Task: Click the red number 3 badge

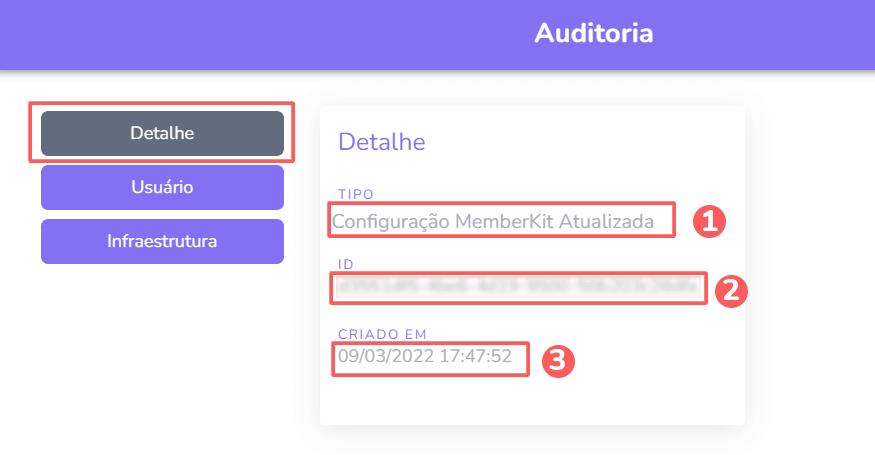Action: 558,361
